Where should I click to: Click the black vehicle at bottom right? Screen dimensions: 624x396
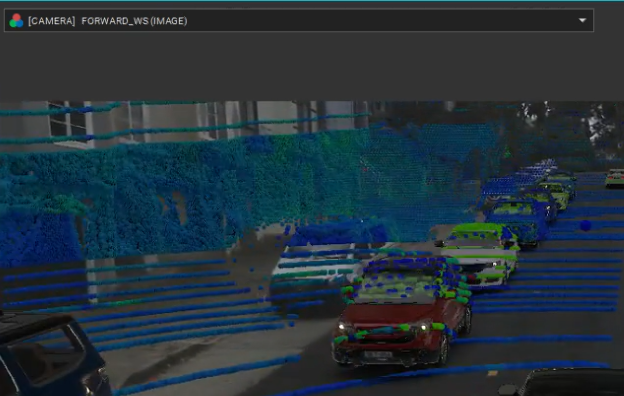pos(565,382)
